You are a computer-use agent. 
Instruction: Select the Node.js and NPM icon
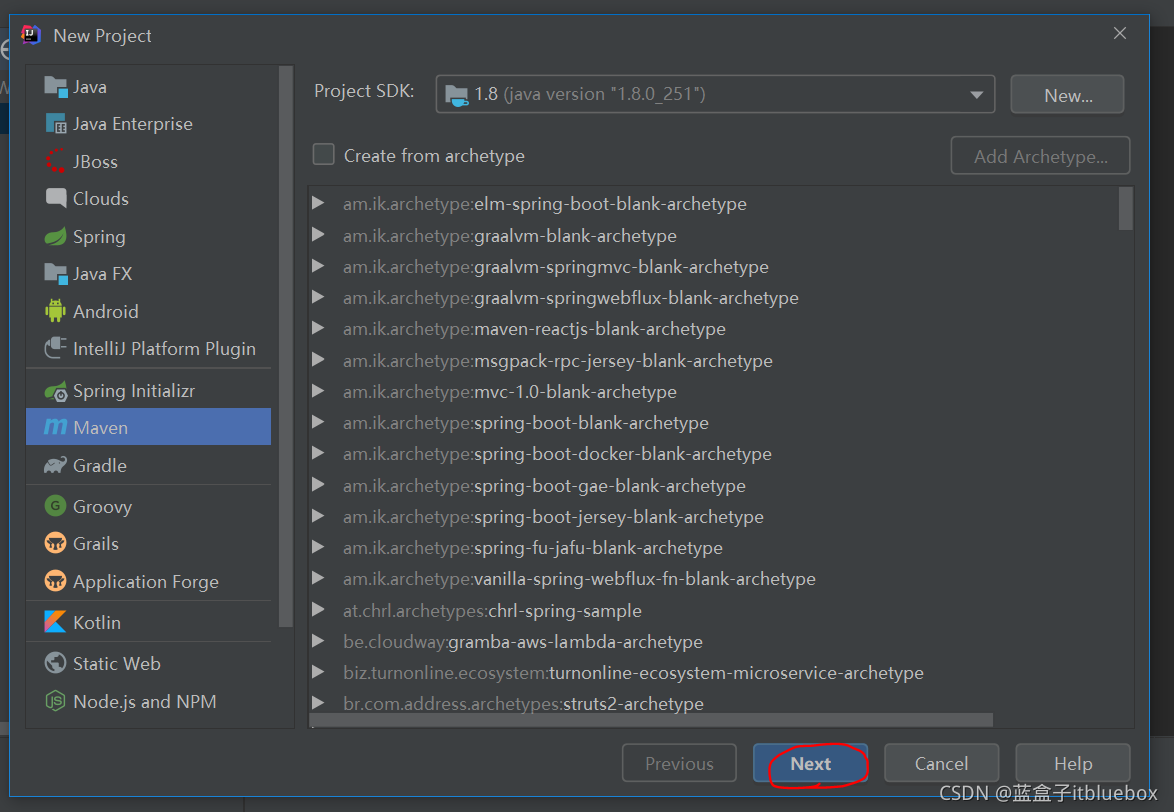pos(55,701)
